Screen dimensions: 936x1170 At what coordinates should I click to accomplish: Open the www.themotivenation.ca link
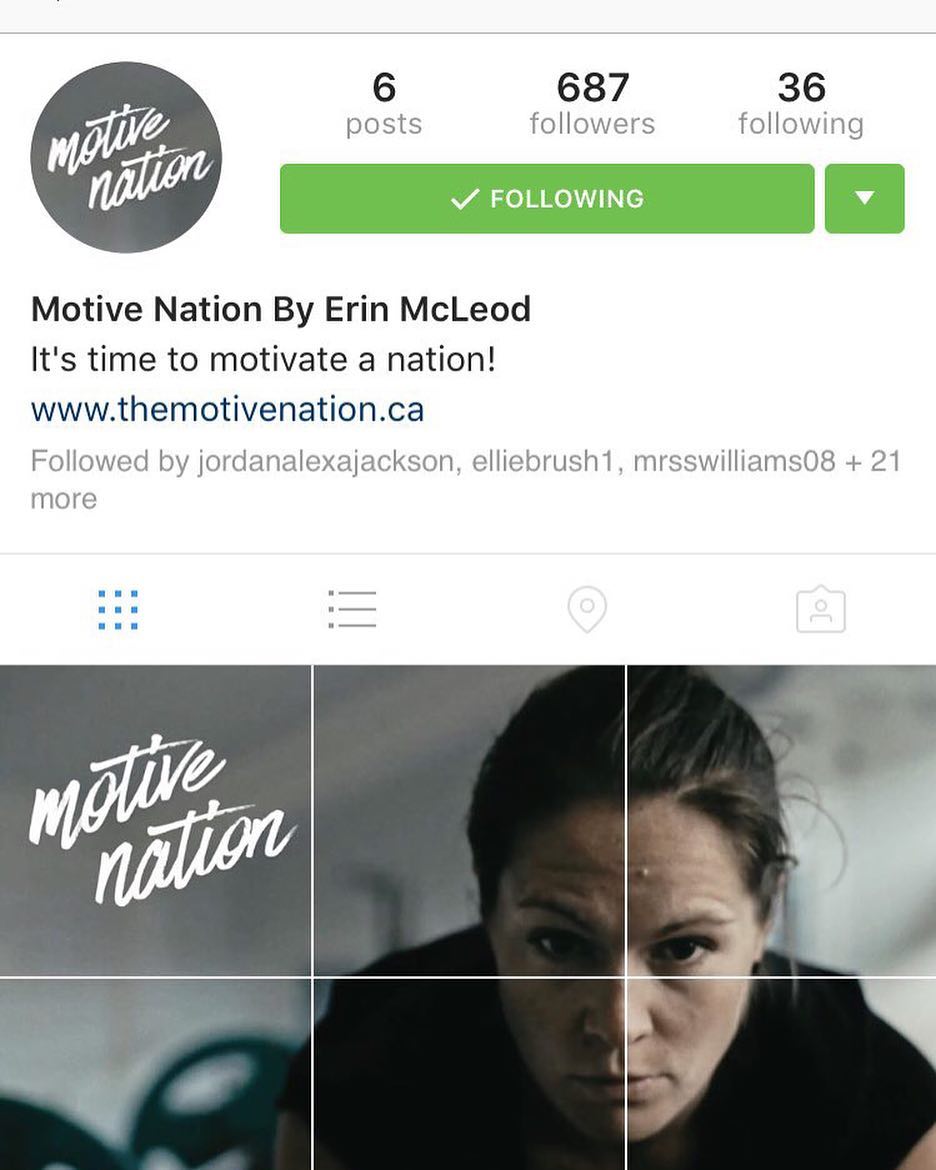pos(228,409)
